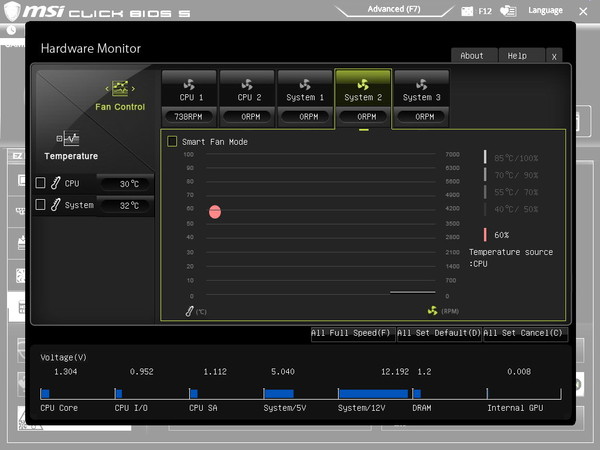Click the Temperature source :CPU label
The height and width of the screenshot is (450, 600).
pos(511,258)
